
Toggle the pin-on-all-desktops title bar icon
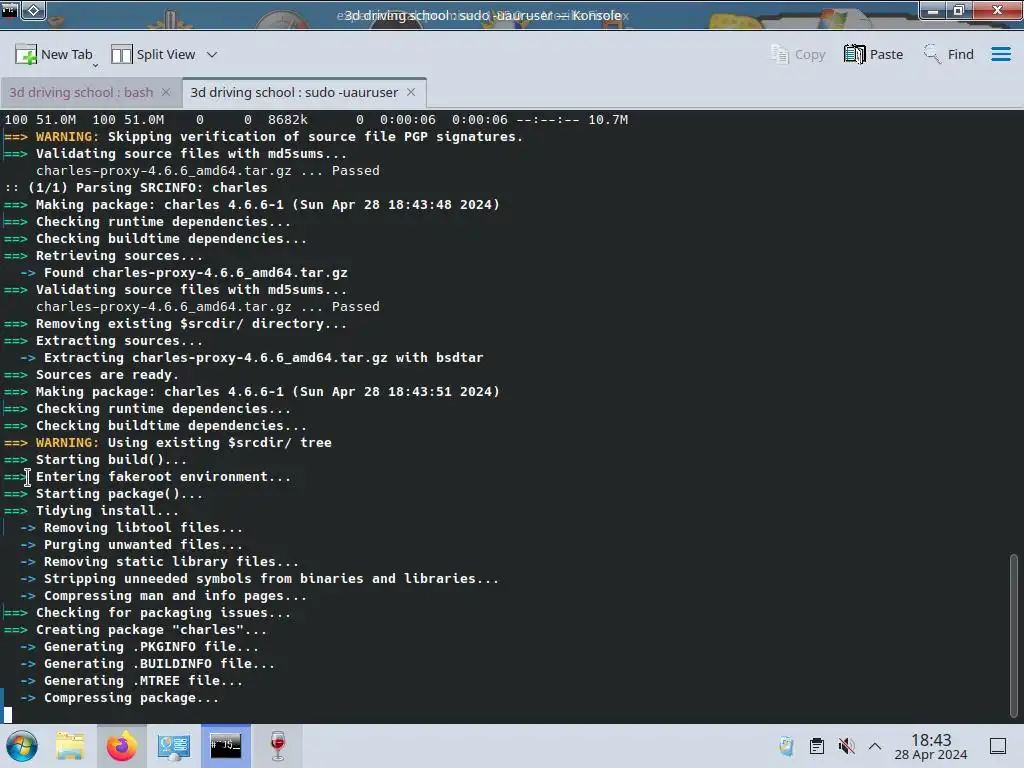coord(34,10)
